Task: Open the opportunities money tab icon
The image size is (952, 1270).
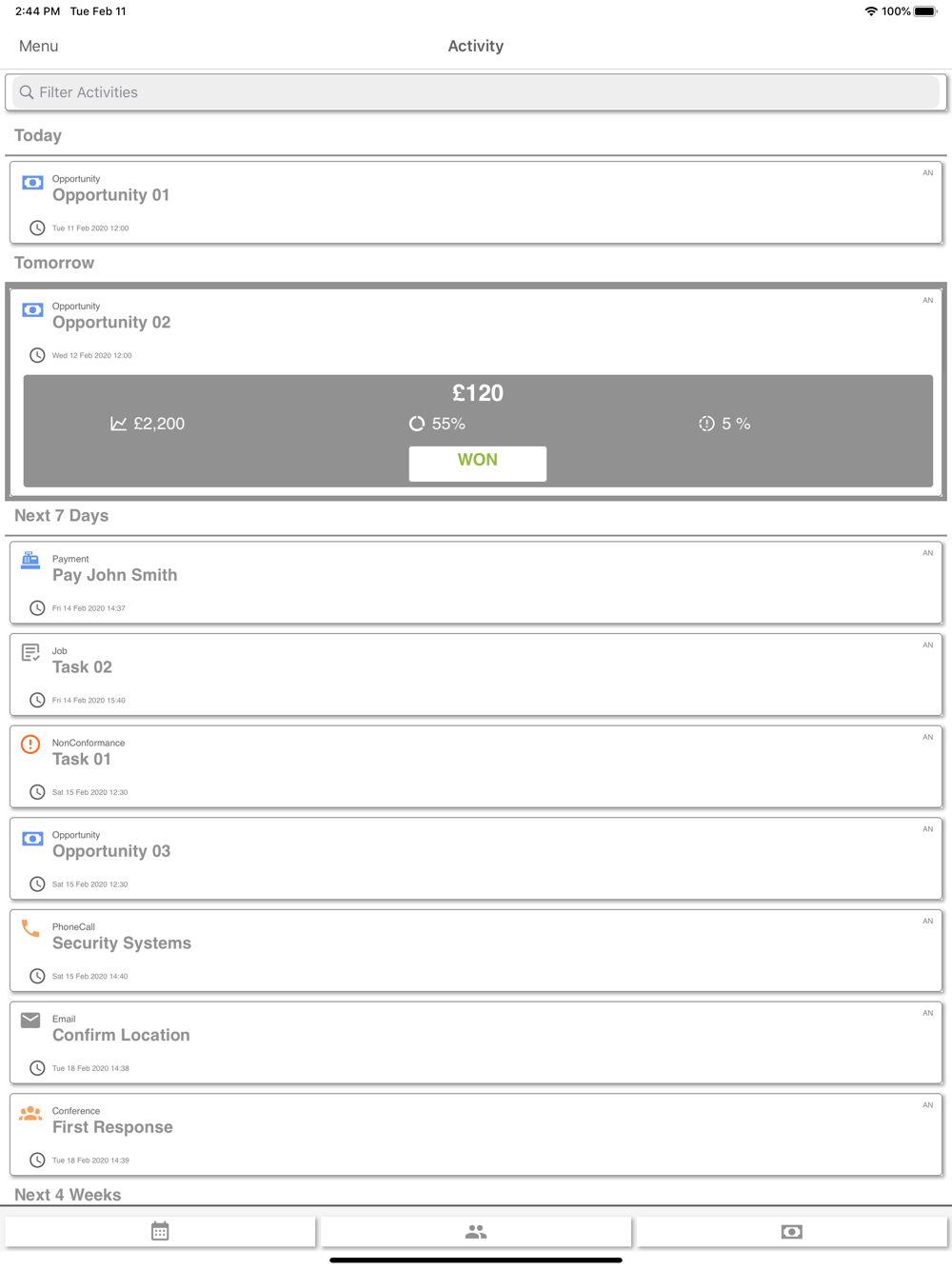Action: click(791, 1231)
